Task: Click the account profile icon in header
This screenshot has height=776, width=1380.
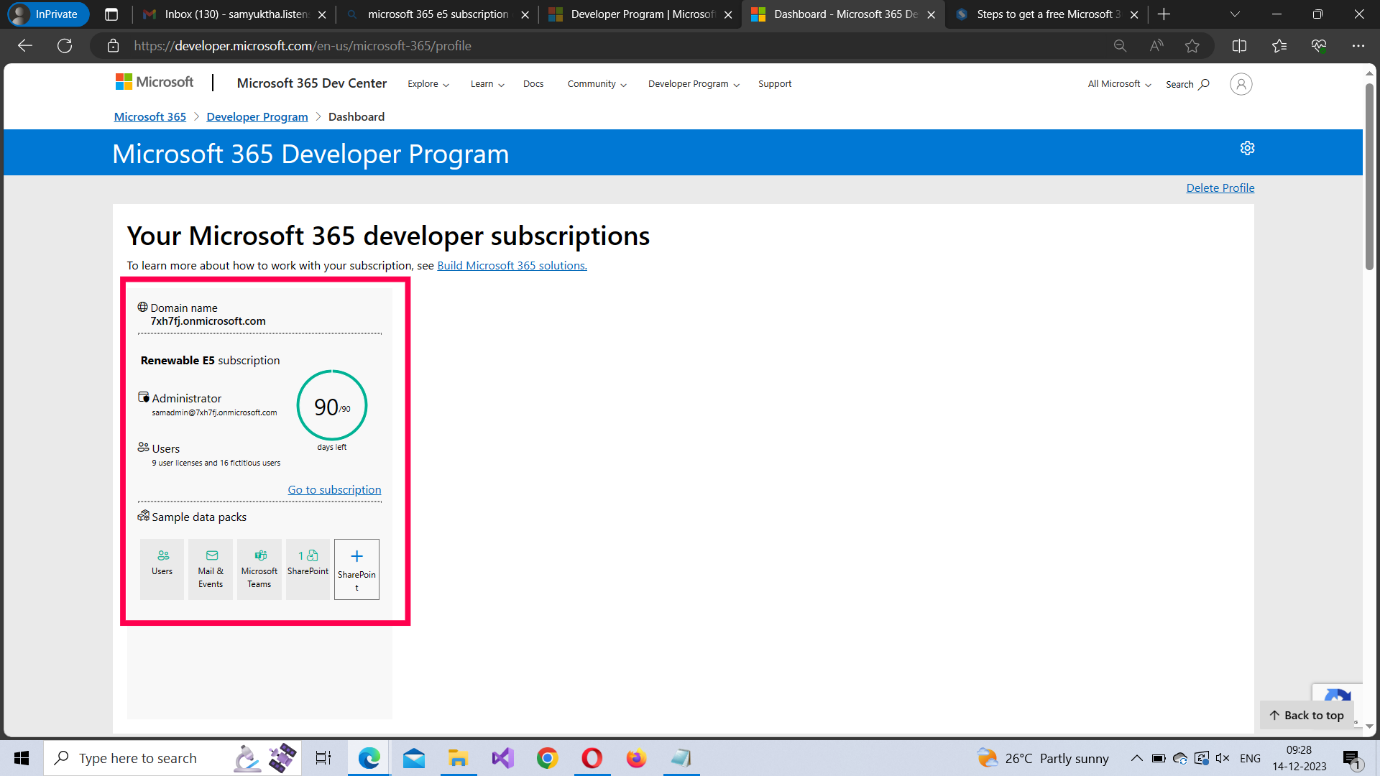Action: click(1241, 84)
